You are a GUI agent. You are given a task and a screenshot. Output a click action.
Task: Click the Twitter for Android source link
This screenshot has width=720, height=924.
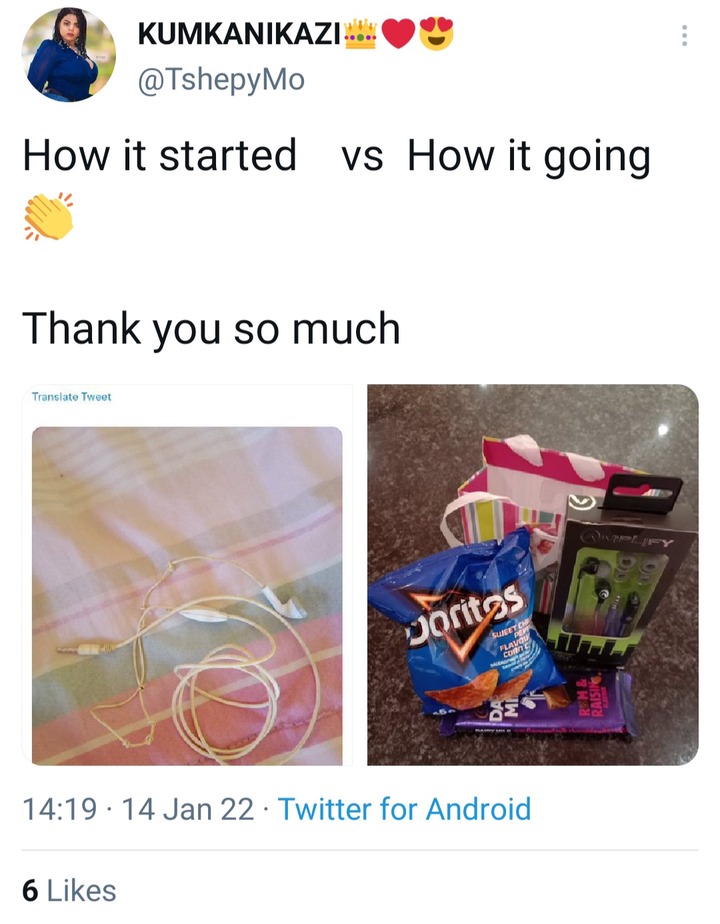pos(404,808)
